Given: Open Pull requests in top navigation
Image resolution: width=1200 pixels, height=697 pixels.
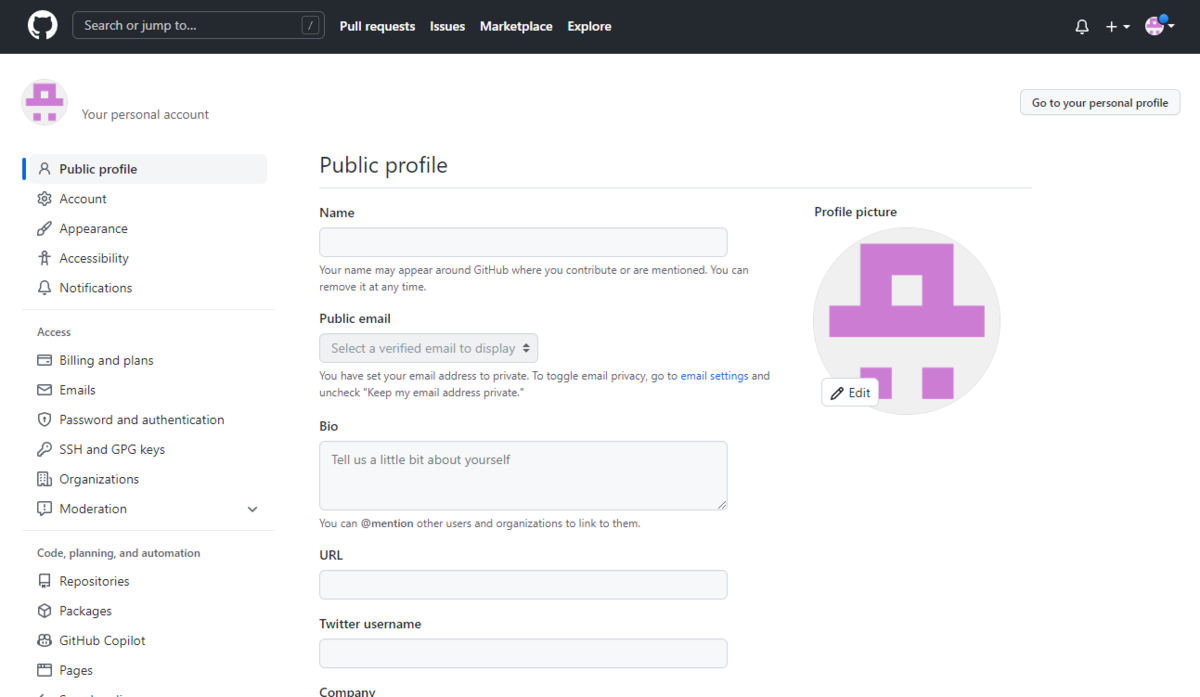Looking at the screenshot, I should coord(377,27).
